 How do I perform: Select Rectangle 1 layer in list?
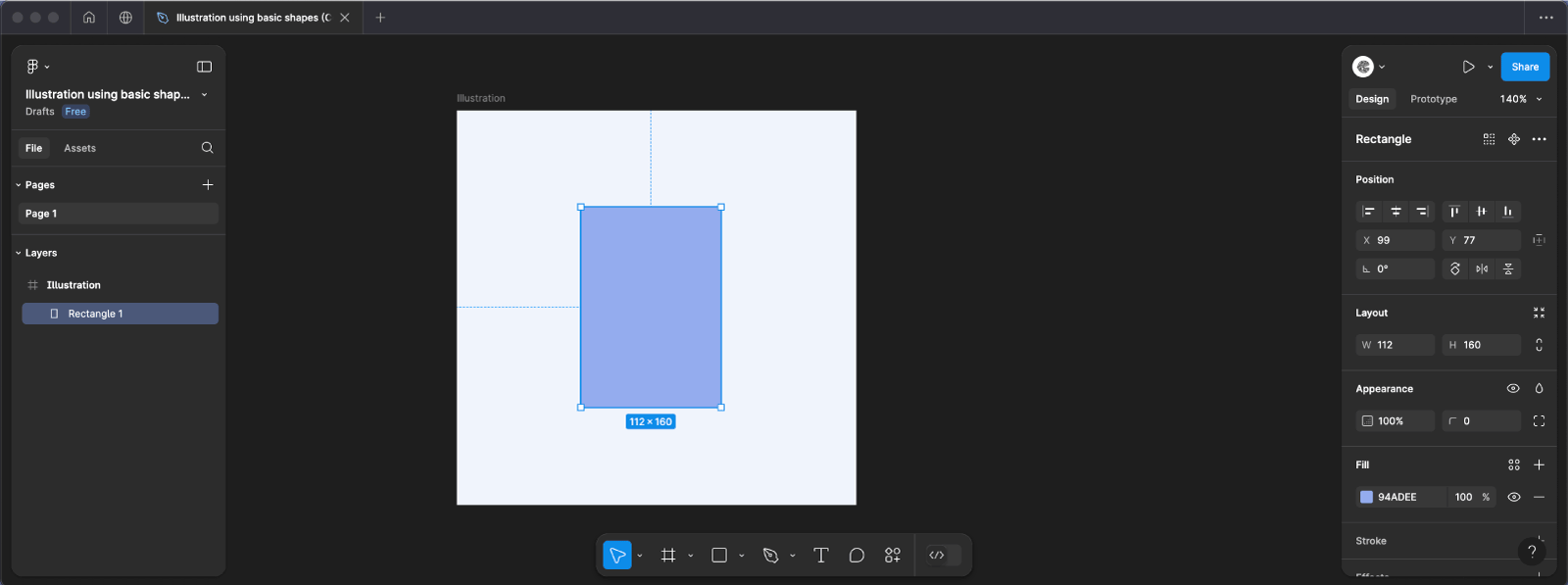tap(120, 314)
